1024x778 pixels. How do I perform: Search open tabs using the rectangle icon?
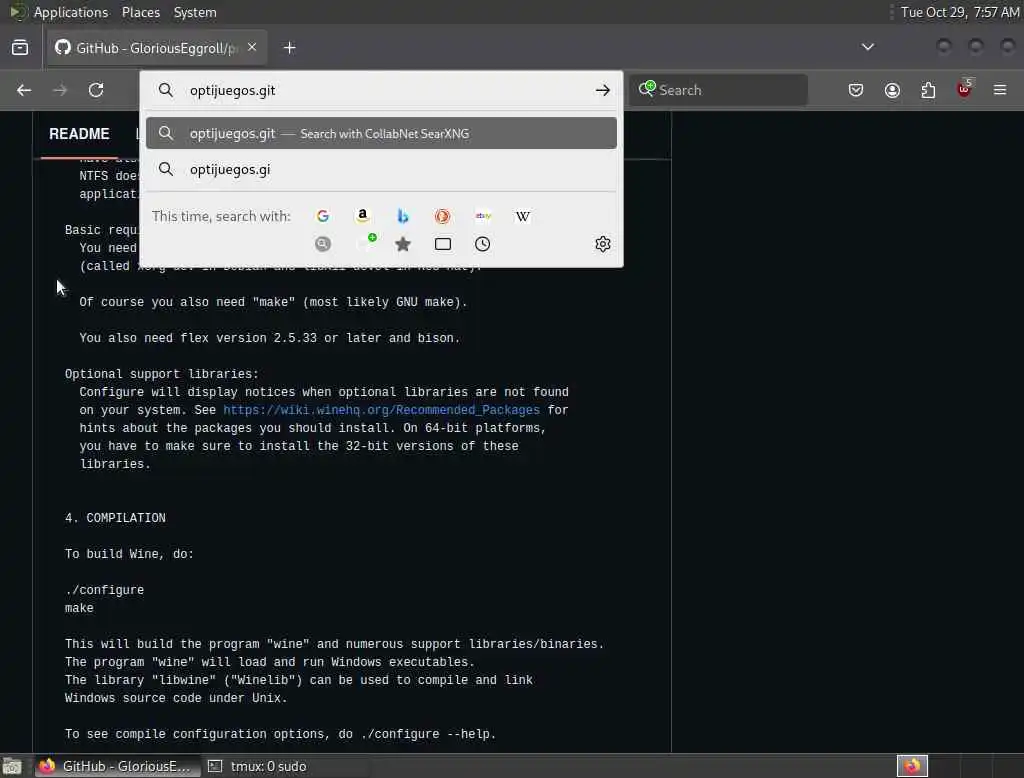(x=443, y=244)
